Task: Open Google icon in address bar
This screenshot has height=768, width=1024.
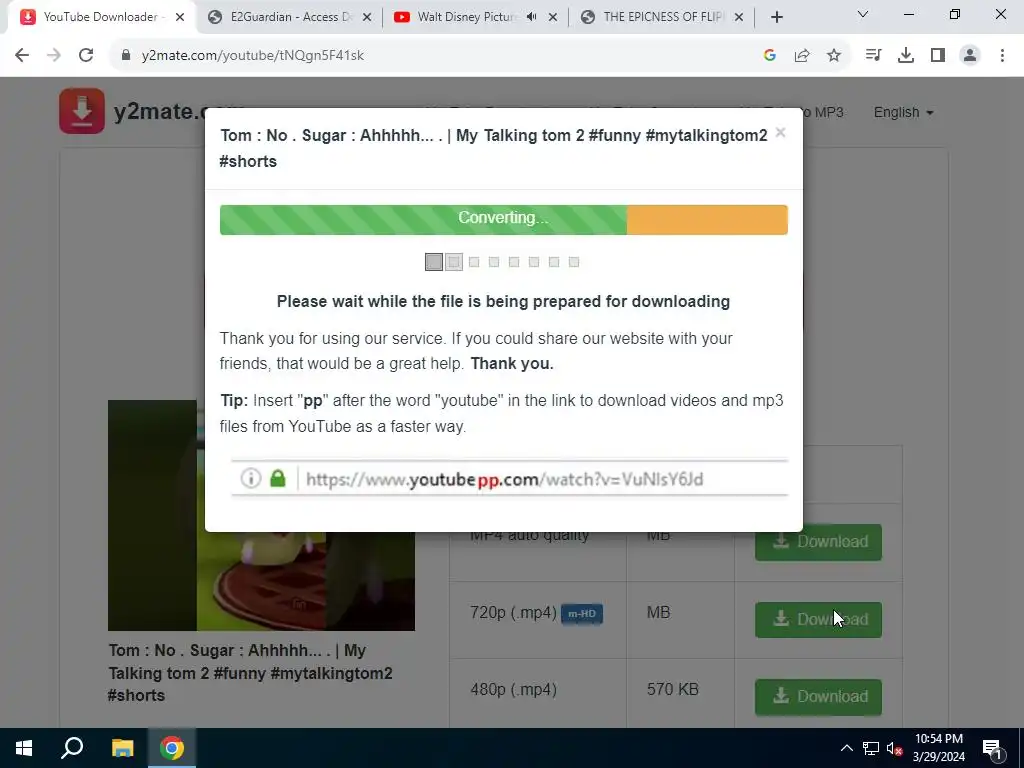Action: point(769,56)
